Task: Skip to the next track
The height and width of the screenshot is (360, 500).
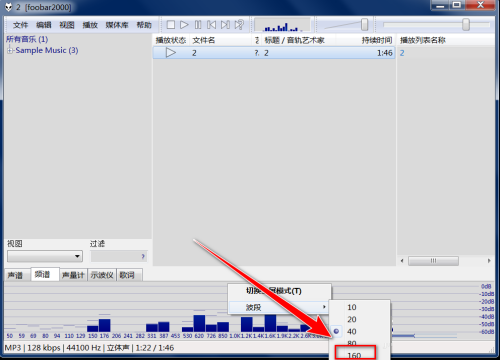Action: coord(225,25)
